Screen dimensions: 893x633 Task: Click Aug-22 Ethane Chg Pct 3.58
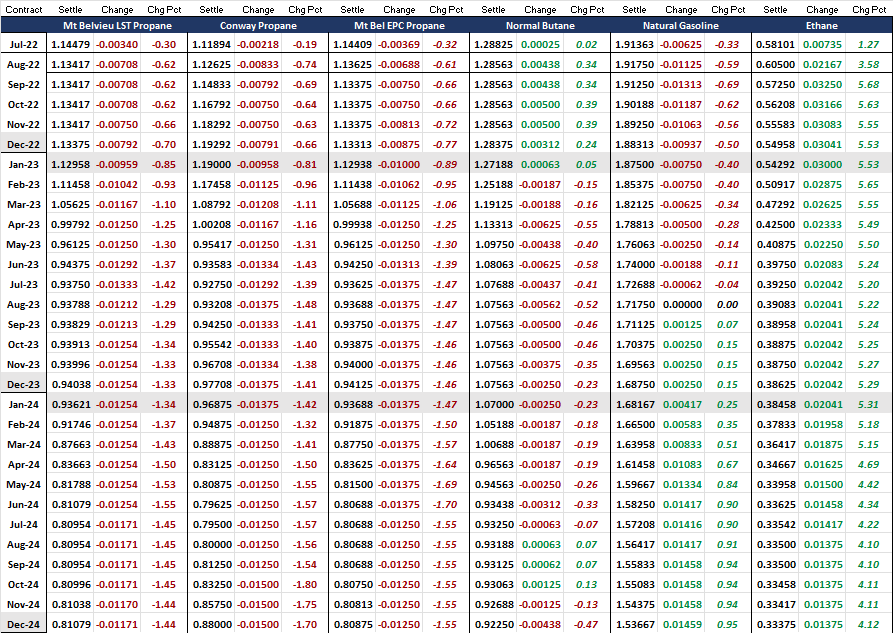point(869,64)
